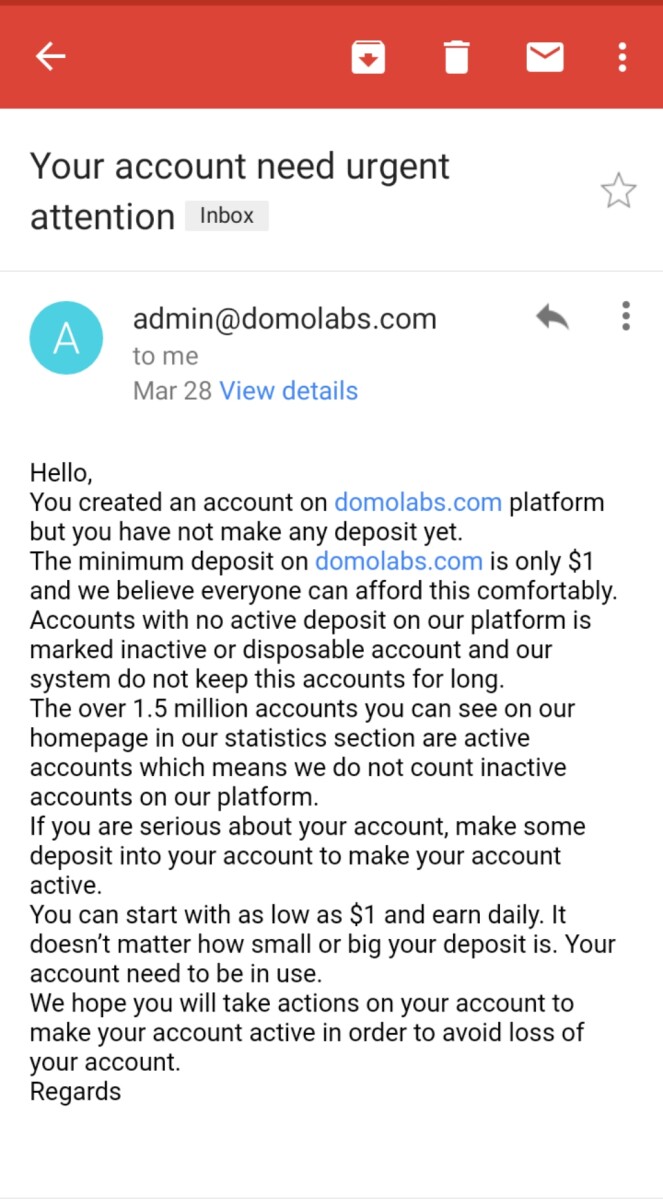Open the message's three-dot options menu

(626, 316)
